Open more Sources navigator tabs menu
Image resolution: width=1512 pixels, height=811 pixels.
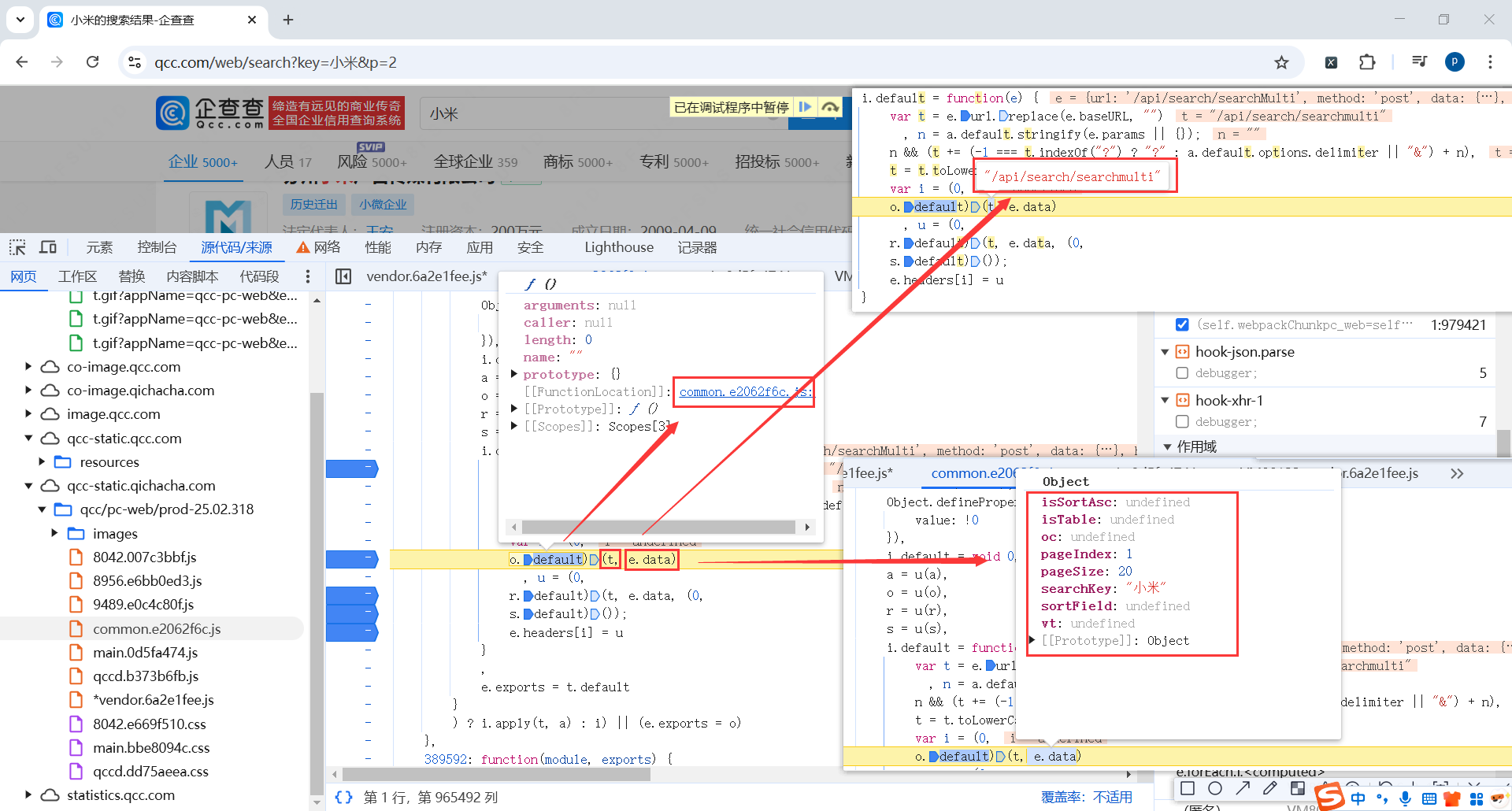point(307,276)
